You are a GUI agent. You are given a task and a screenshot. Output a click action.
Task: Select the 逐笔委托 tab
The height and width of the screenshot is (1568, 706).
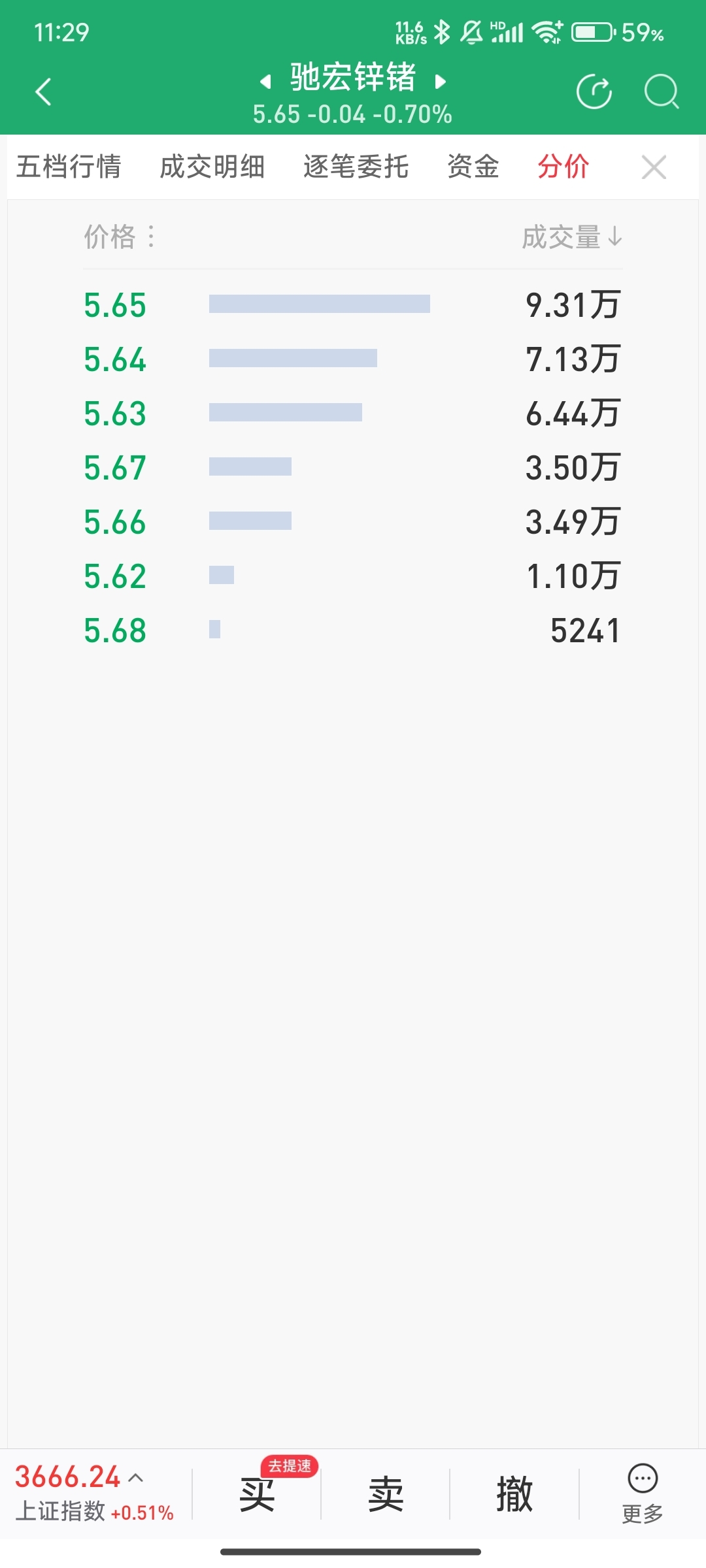(356, 167)
